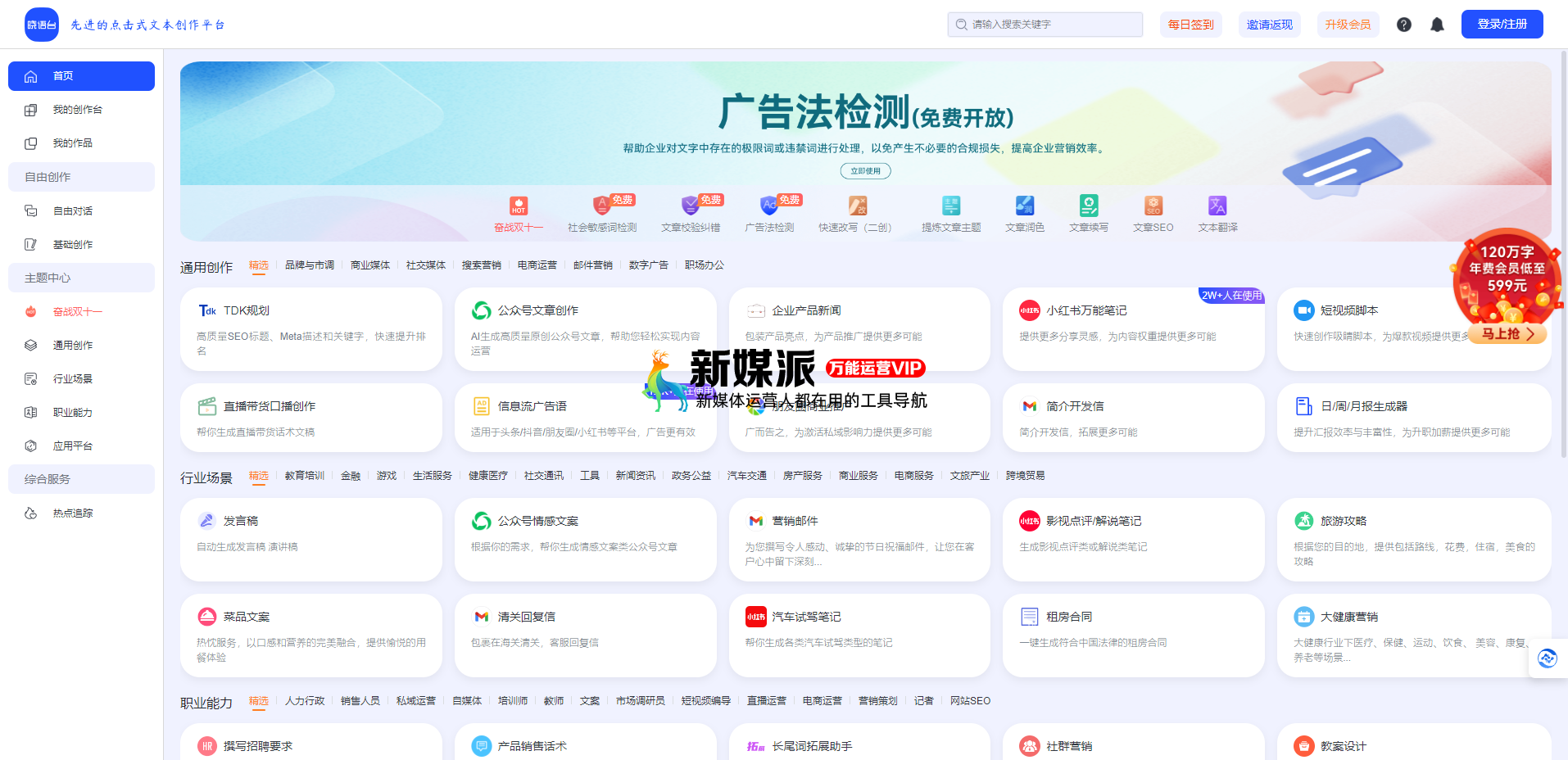Click the page vertical scrollbar

(1563, 254)
